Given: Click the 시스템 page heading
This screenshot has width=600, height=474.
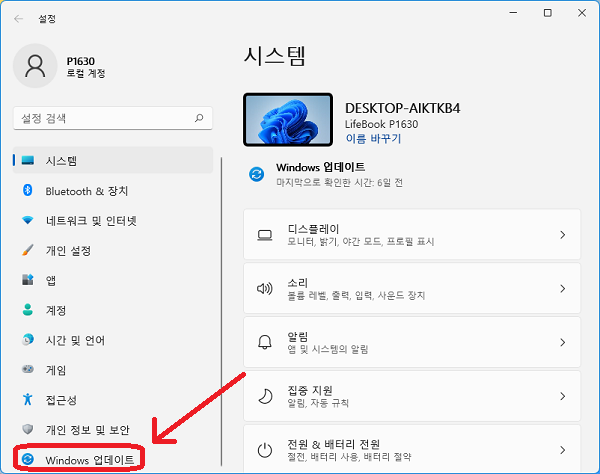Looking at the screenshot, I should coord(275,56).
